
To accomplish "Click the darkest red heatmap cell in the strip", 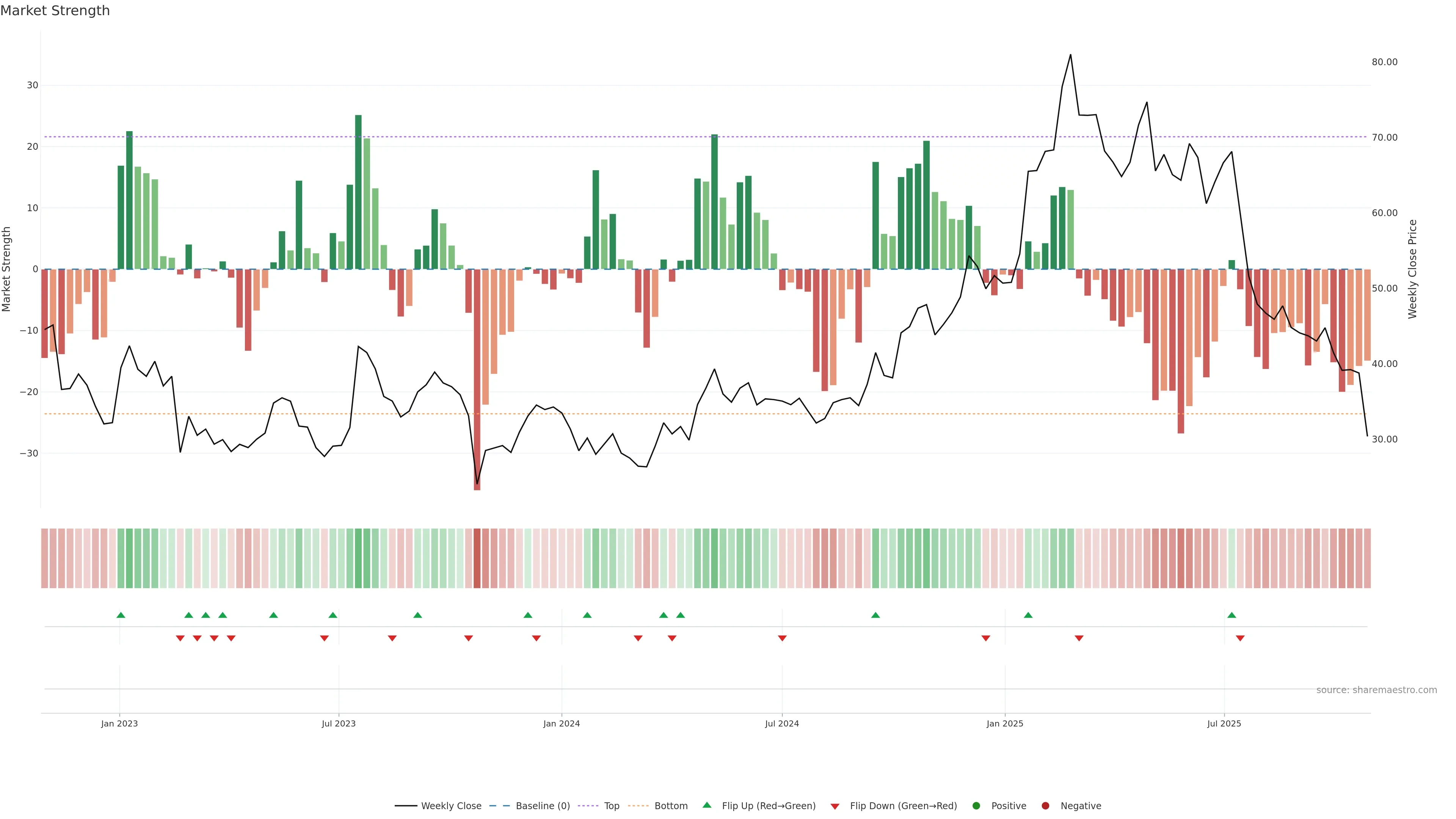I will [477, 559].
